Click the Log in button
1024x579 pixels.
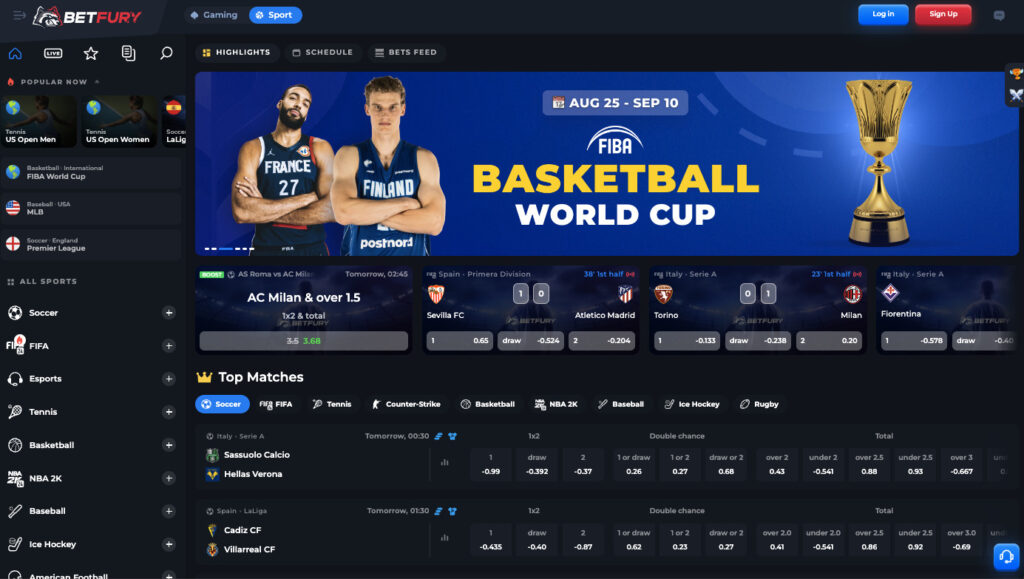click(x=883, y=14)
